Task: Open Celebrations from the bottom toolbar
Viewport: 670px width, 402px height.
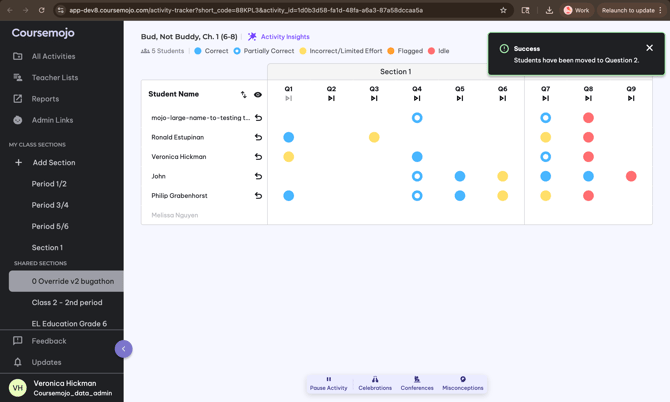Action: [x=375, y=383]
